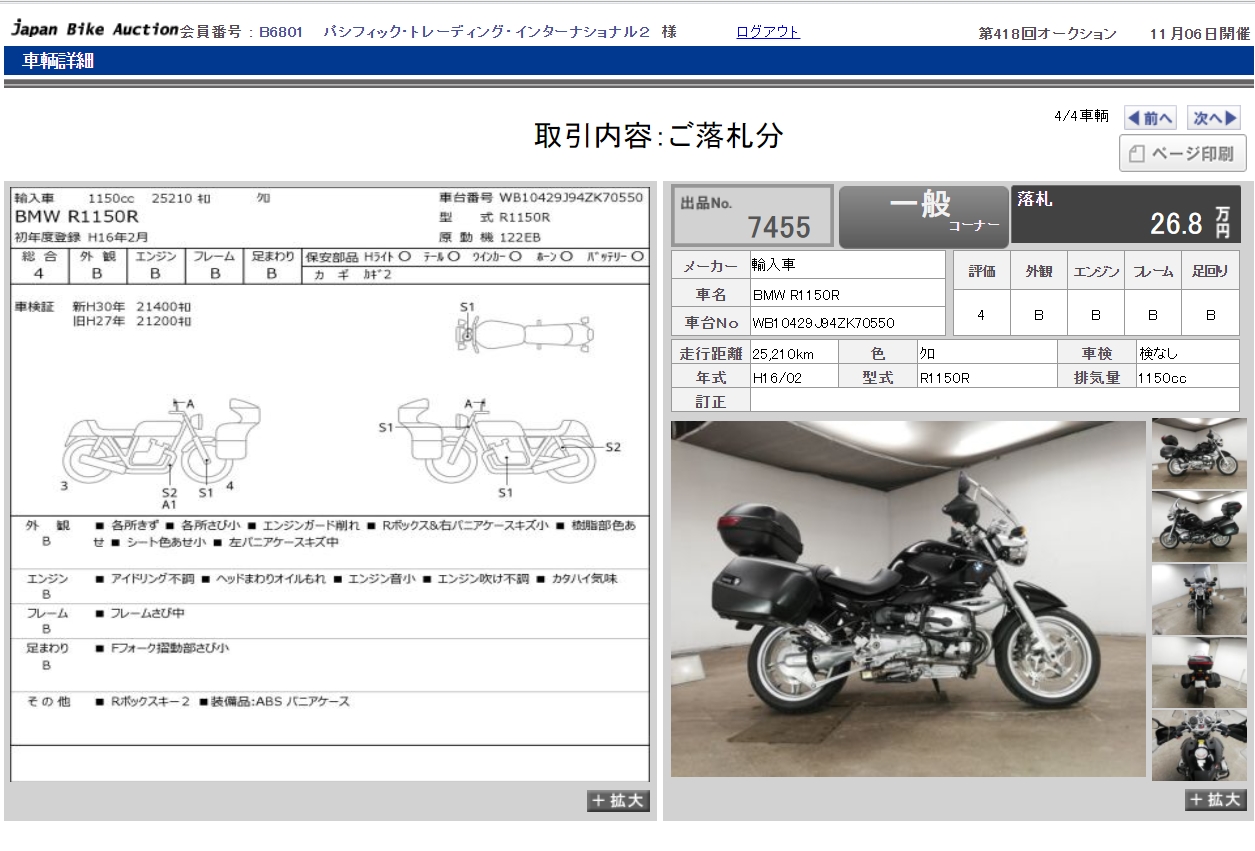This screenshot has width=1255, height=851.
Task: Open the right-facing side view thumbnail
Action: 1199,453
